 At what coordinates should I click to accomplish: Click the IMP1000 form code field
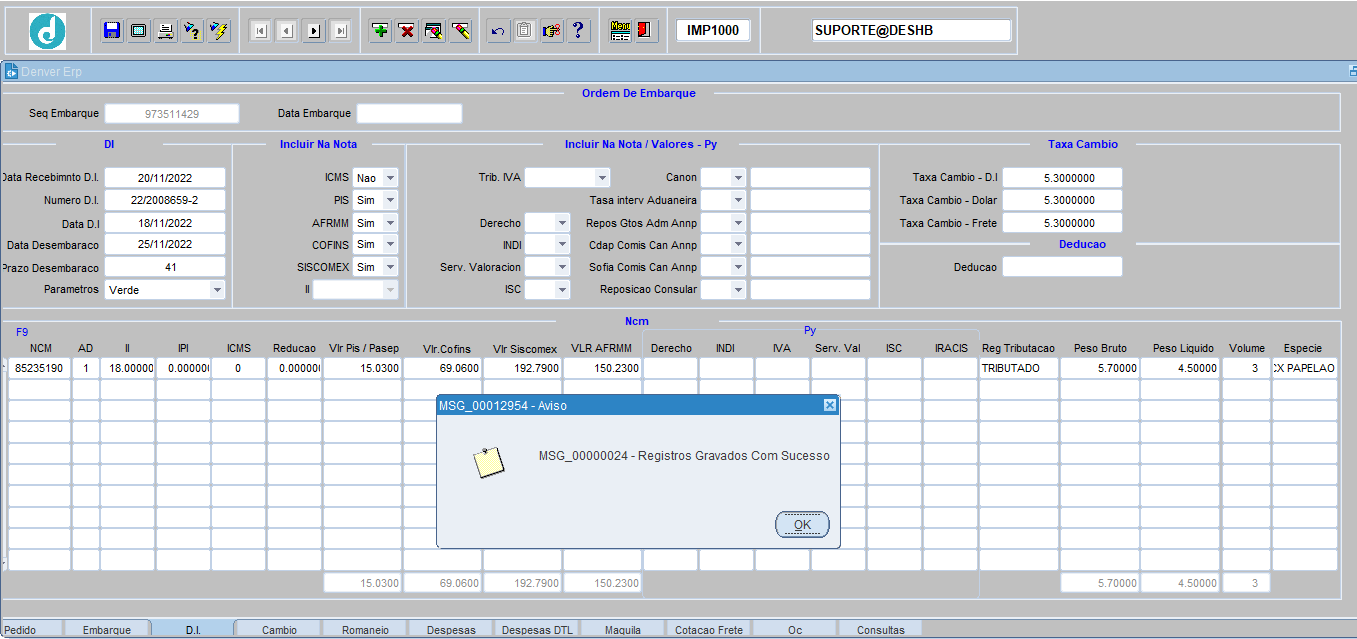(x=713, y=30)
